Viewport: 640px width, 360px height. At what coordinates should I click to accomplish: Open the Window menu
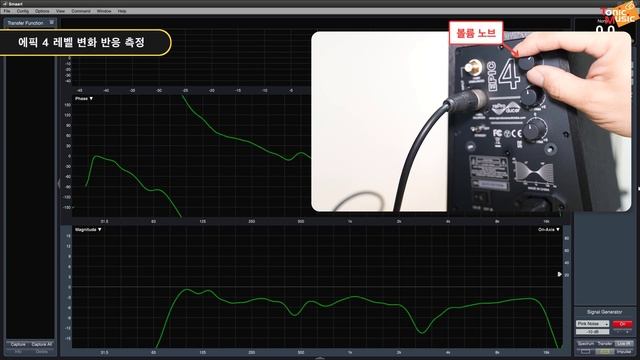coord(104,11)
